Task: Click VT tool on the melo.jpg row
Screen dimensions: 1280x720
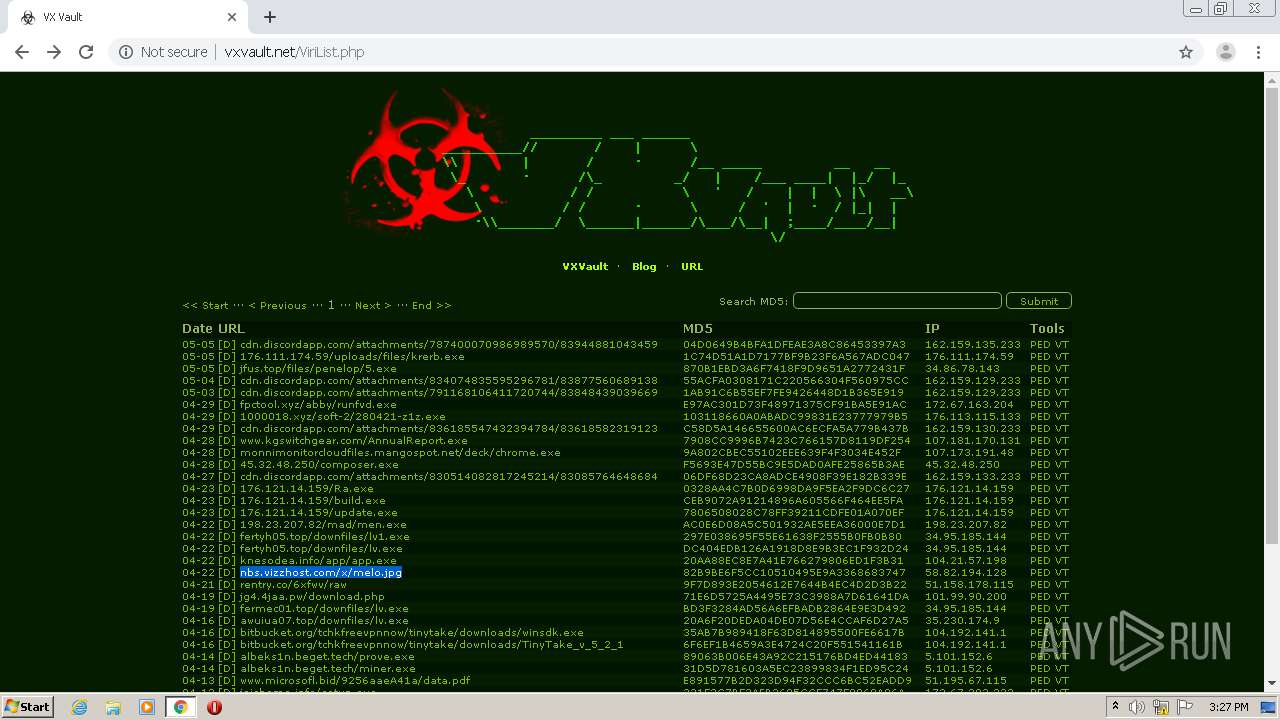Action: pyautogui.click(x=1062, y=573)
